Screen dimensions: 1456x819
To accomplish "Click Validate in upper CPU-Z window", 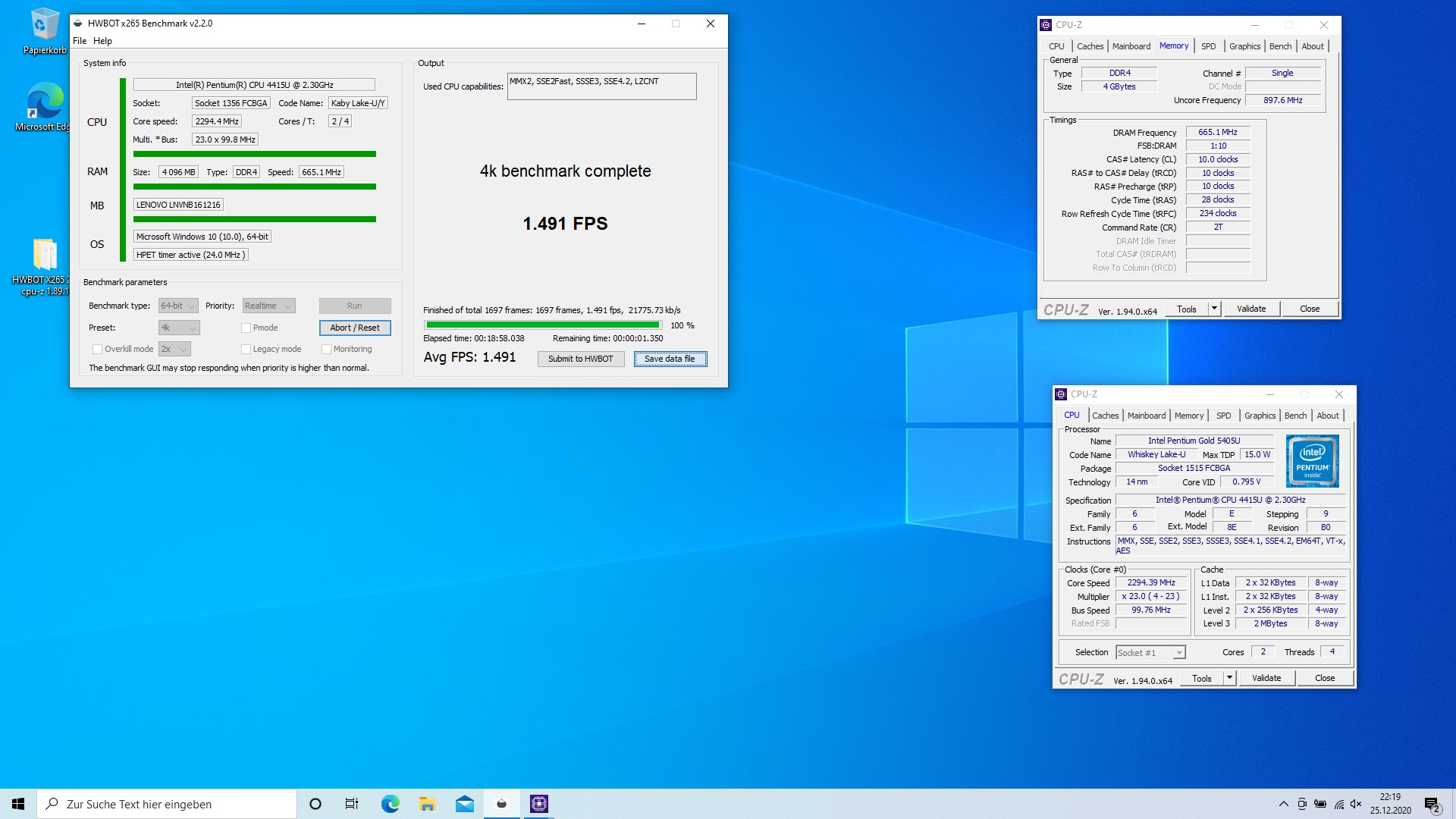I will click(1251, 309).
